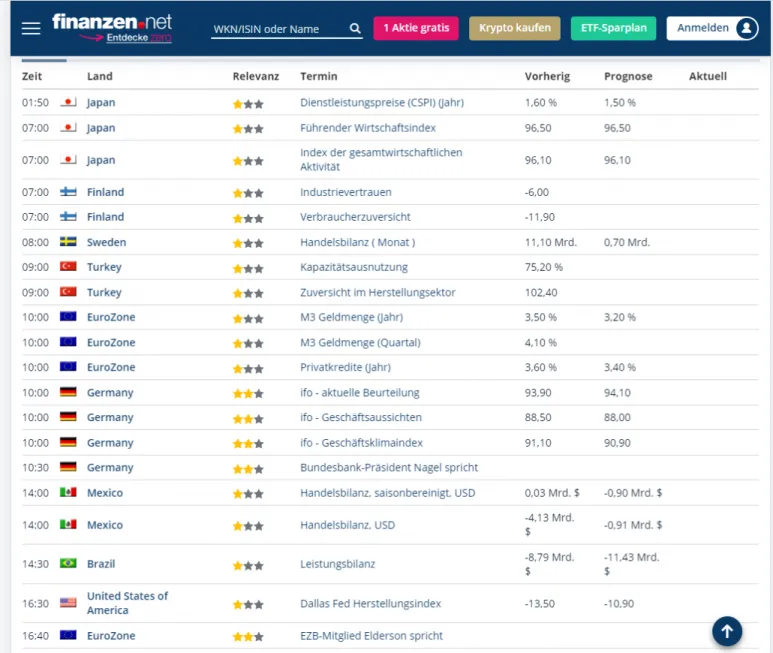This screenshot has height=653, width=773.
Task: Open Privatkredite (Jahr) event link
Action: click(345, 367)
